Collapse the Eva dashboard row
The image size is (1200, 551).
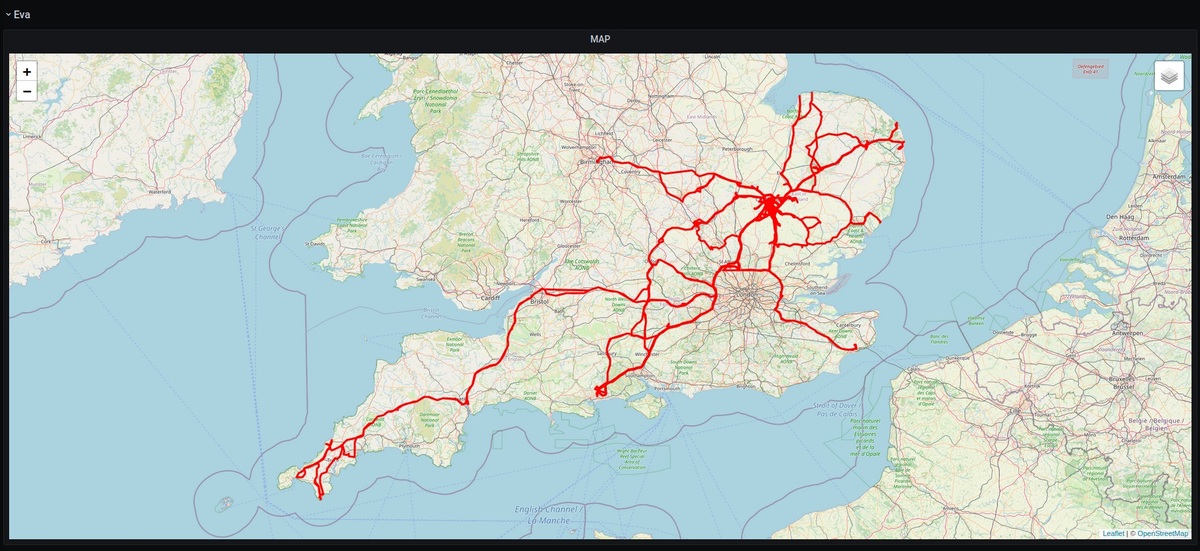(8, 15)
